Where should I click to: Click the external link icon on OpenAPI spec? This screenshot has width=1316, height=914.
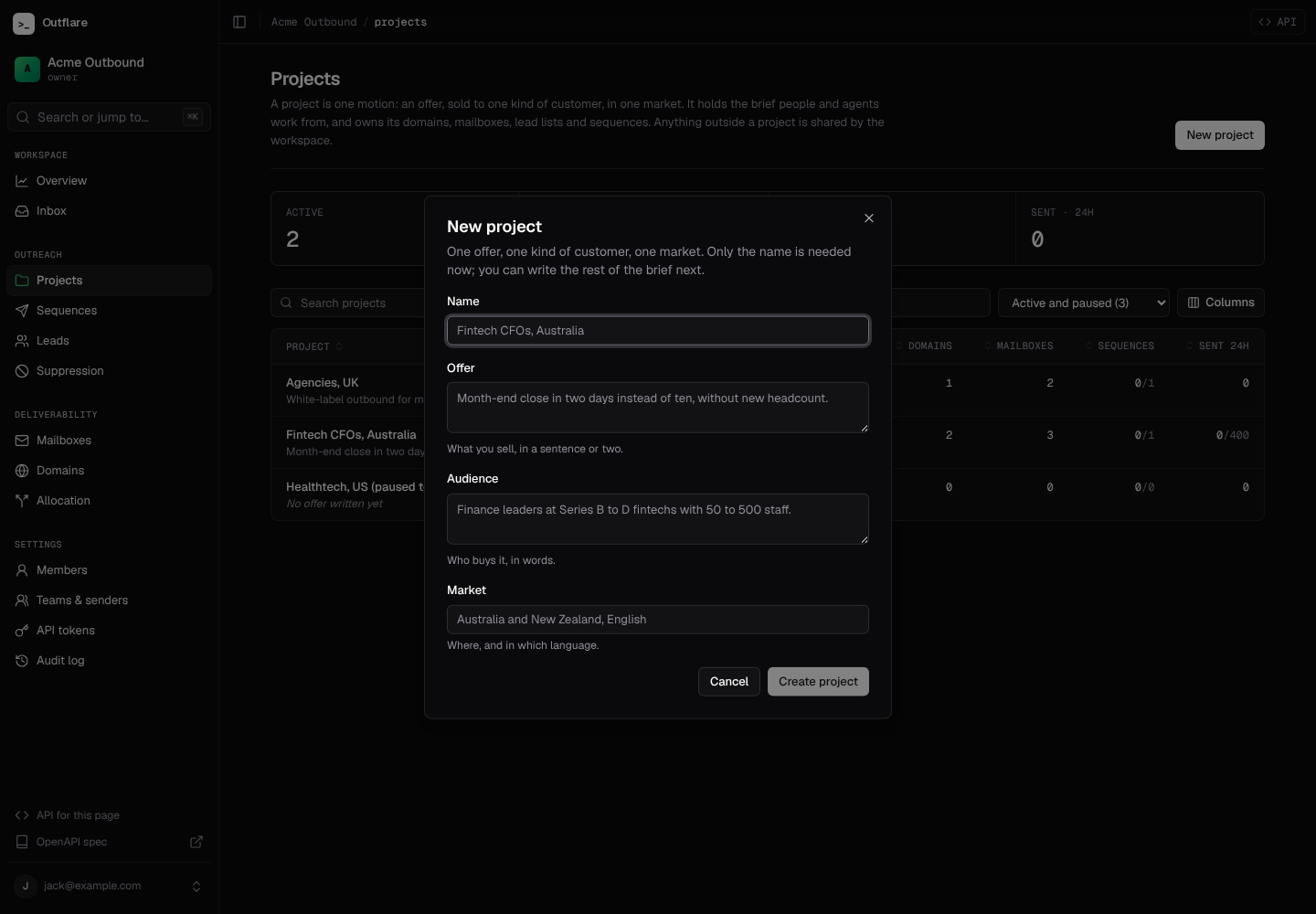(196, 842)
